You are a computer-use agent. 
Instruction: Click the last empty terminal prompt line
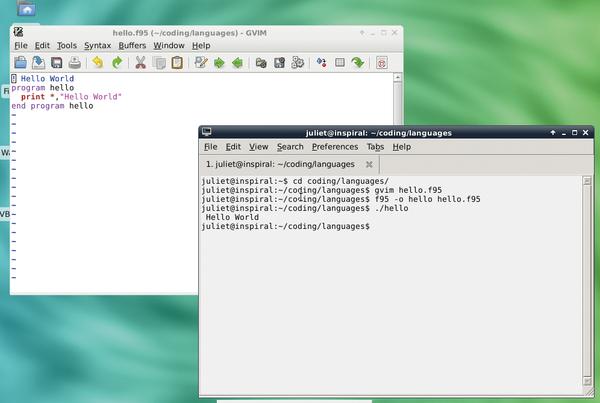pos(285,226)
